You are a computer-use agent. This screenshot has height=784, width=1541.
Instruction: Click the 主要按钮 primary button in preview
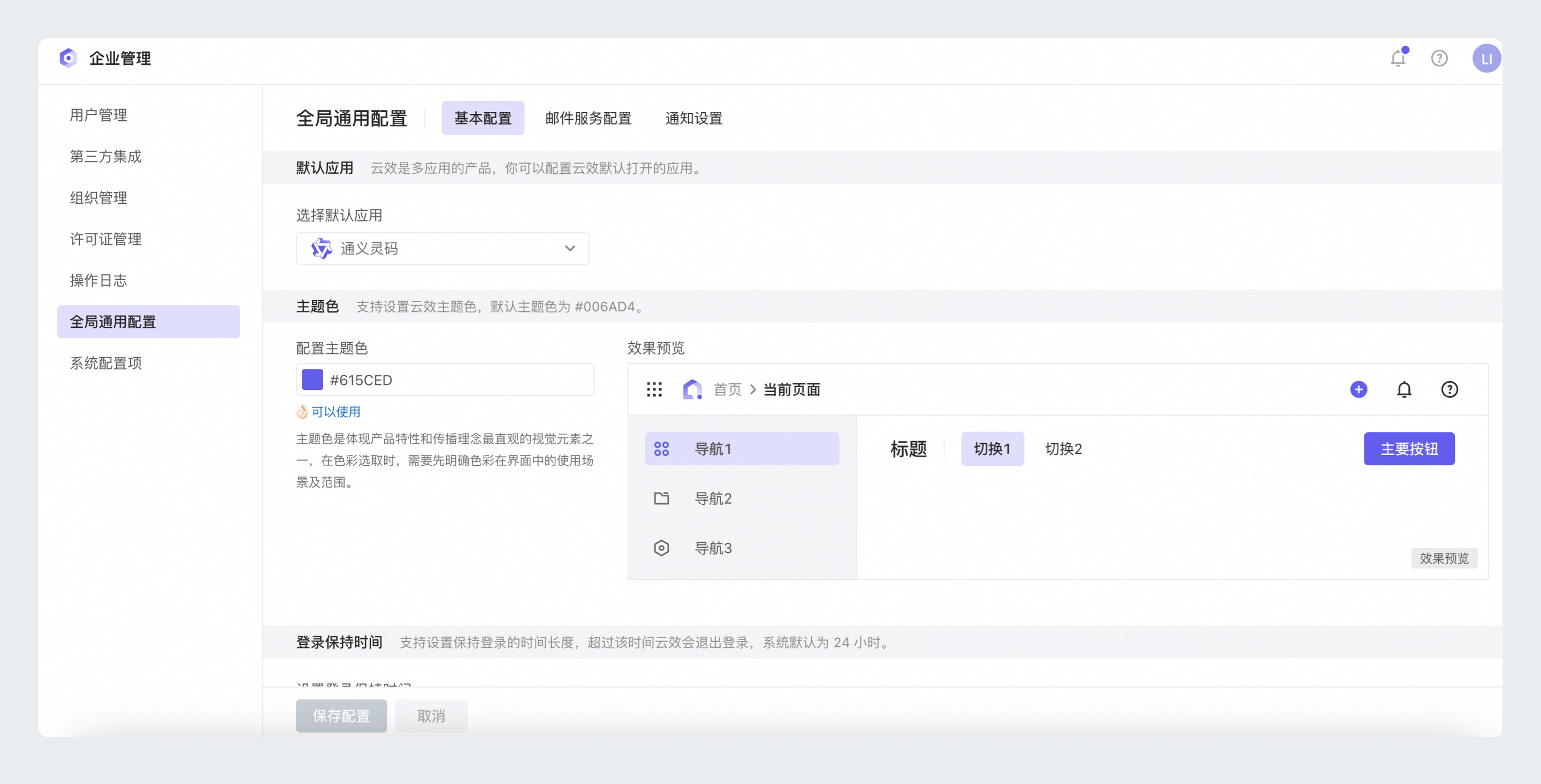pos(1409,449)
